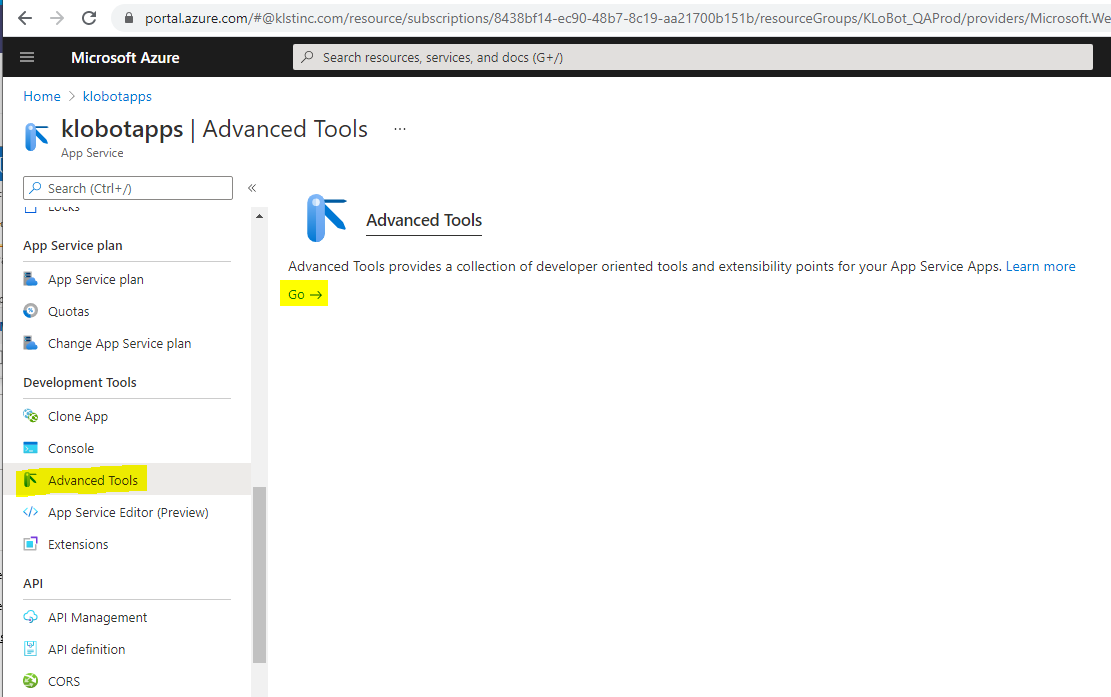This screenshot has height=697, width=1111.
Task: Click the browser back arrow
Action: (x=25, y=18)
